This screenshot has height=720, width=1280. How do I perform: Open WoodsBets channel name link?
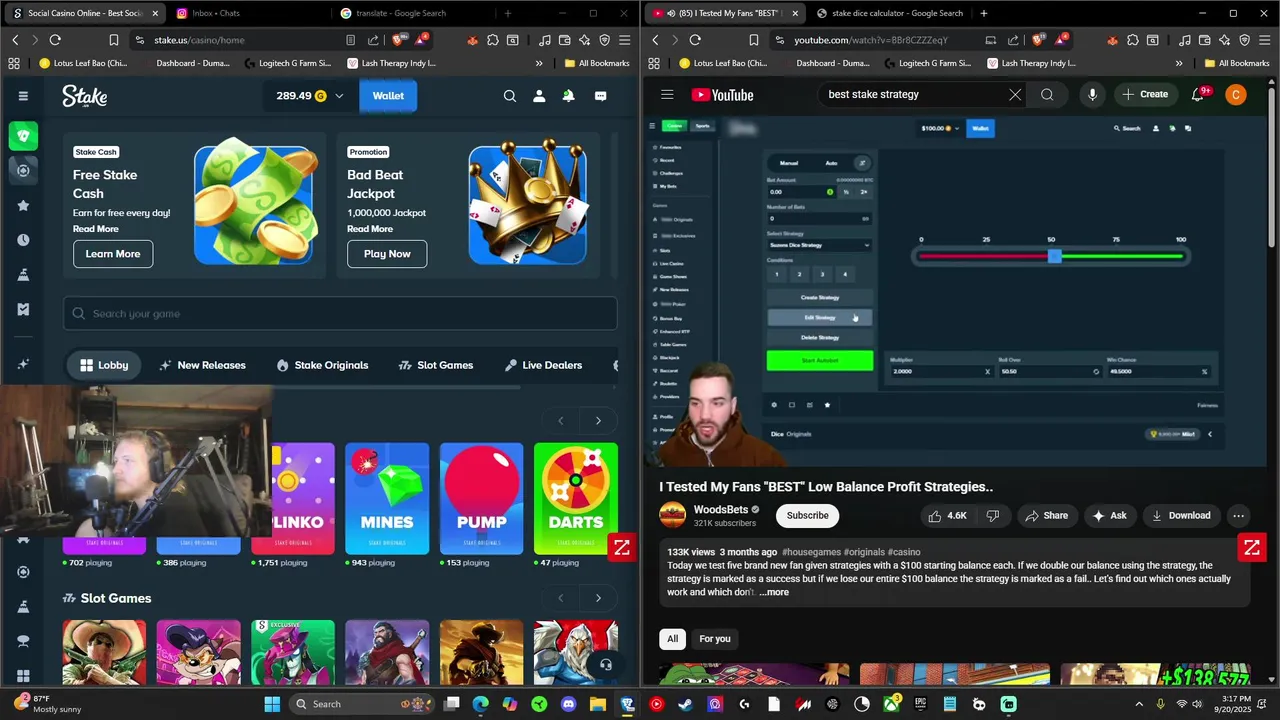(x=721, y=510)
